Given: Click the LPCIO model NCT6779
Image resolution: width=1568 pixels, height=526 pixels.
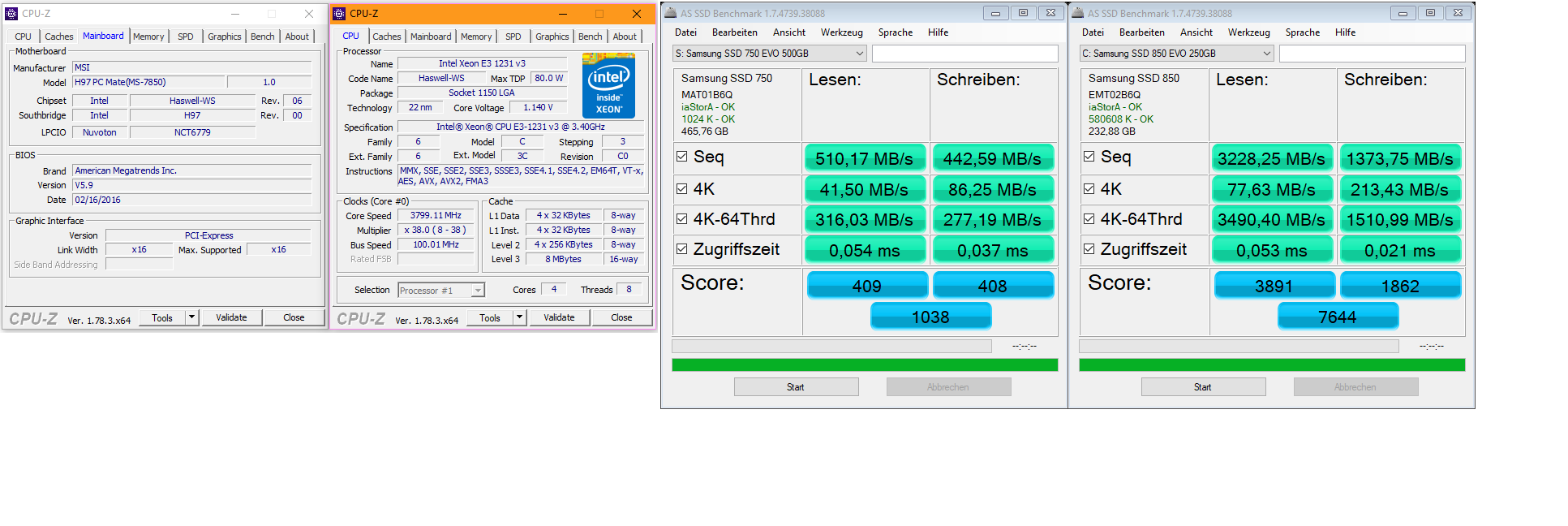Looking at the screenshot, I should [192, 132].
